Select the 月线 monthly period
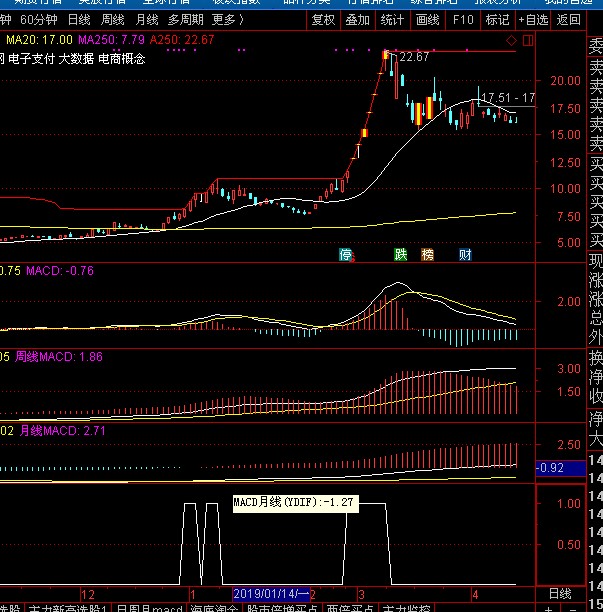The height and width of the screenshot is (612, 603). [147, 19]
